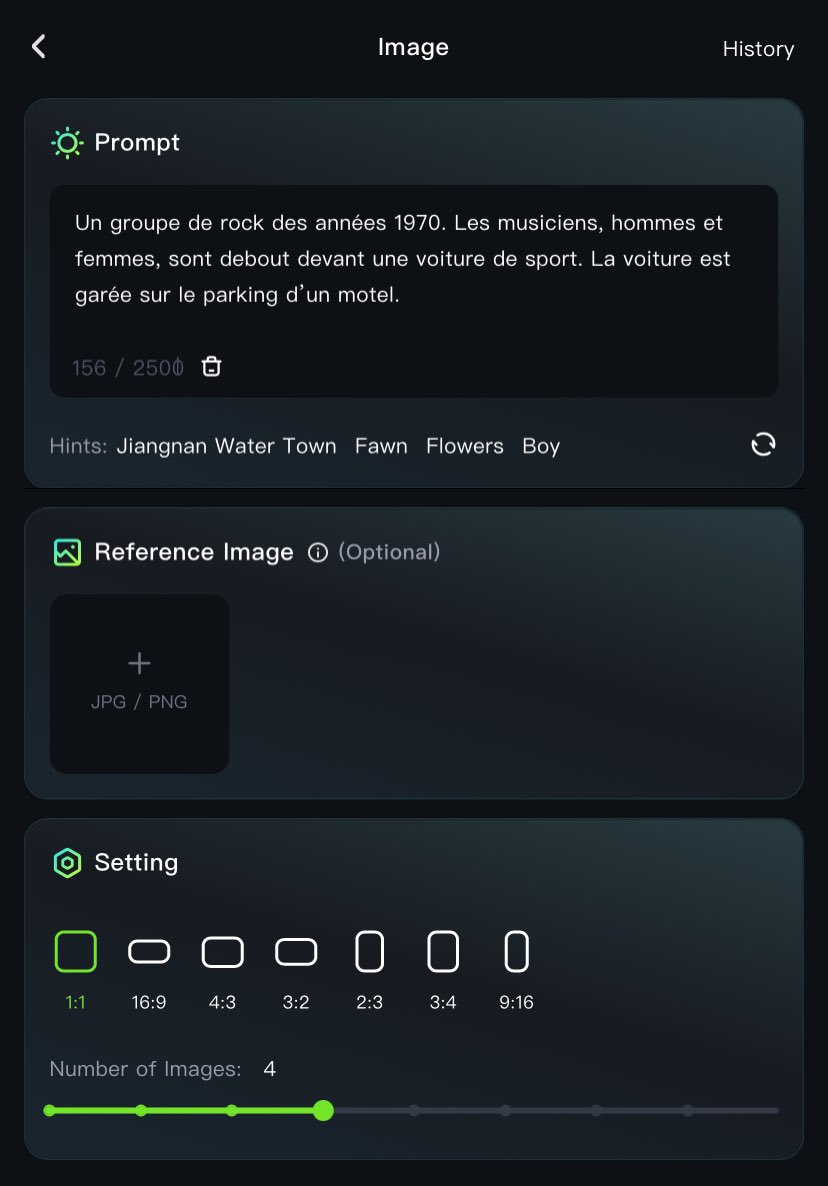The height and width of the screenshot is (1186, 828).
Task: Click the Reference Image info icon
Action: 318,553
